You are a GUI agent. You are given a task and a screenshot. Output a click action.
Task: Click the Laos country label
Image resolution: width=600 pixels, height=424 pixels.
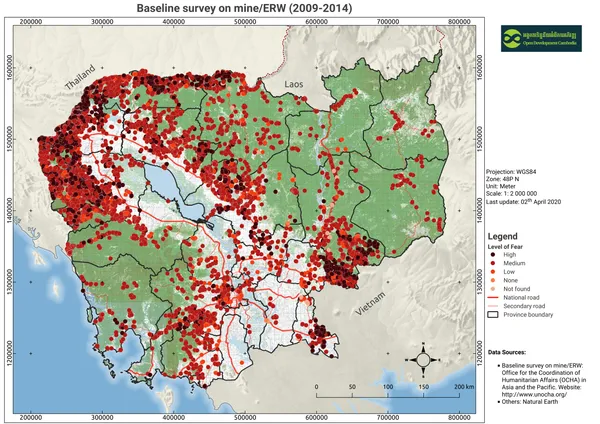pyautogui.click(x=297, y=84)
